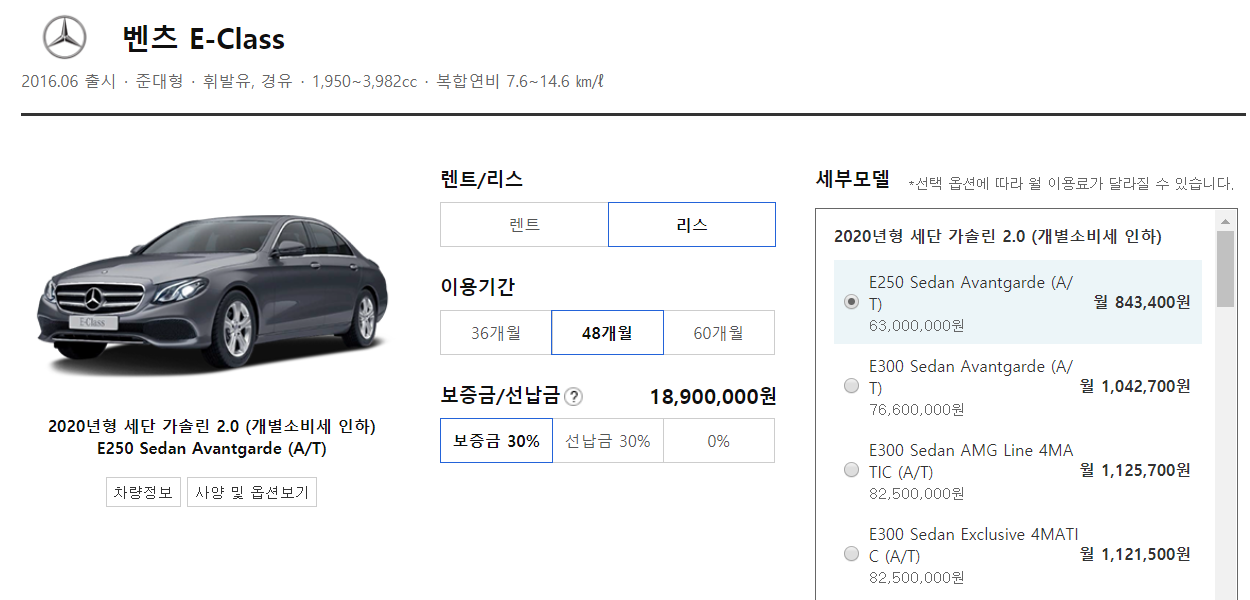The image size is (1250, 600).
Task: Open the 차량정보 button
Action: click(143, 493)
